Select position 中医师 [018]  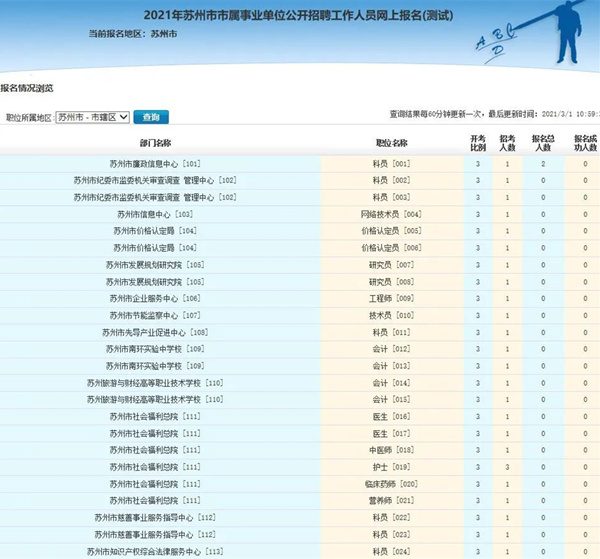tap(391, 450)
